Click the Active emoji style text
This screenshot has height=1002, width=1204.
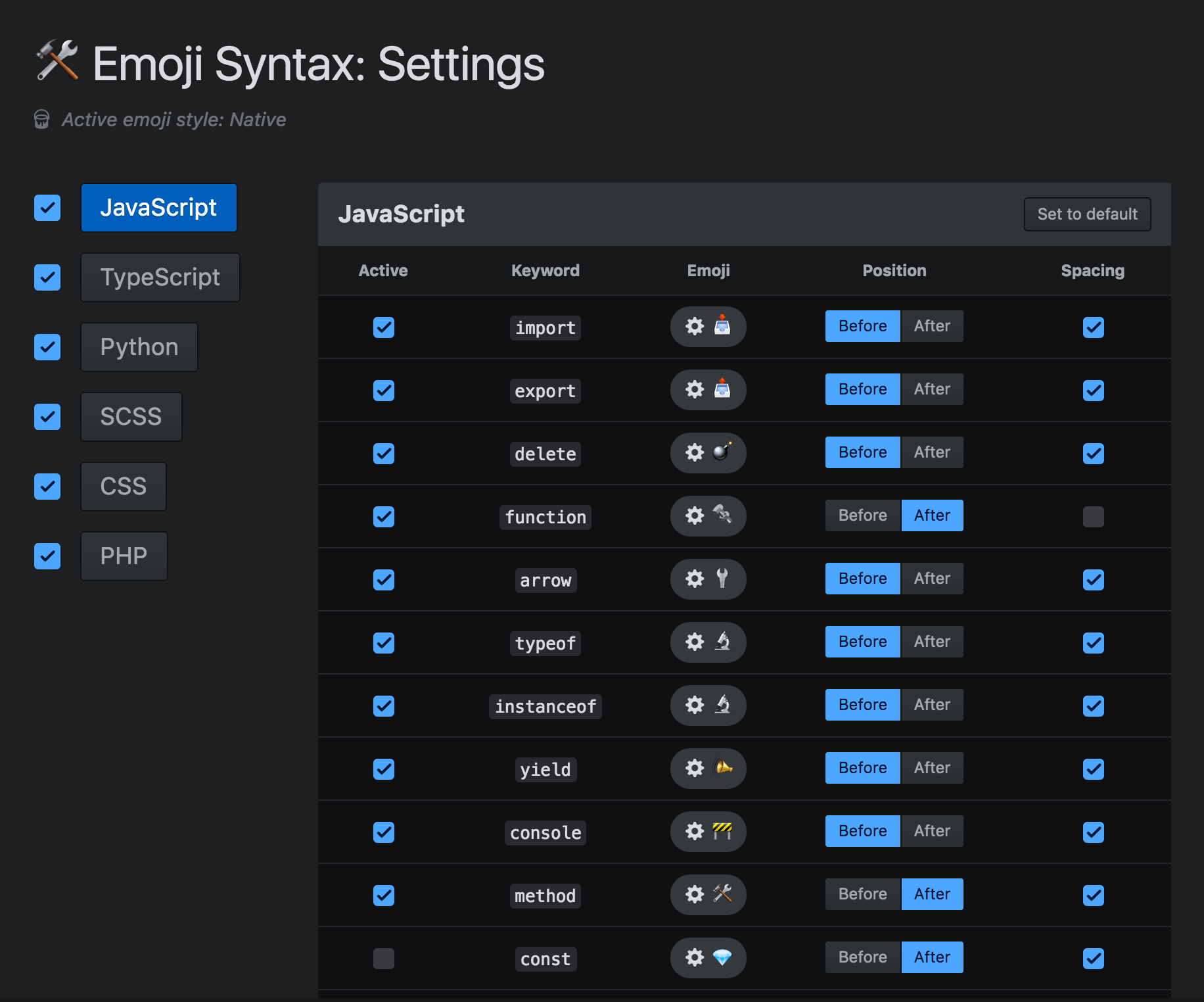click(x=174, y=120)
